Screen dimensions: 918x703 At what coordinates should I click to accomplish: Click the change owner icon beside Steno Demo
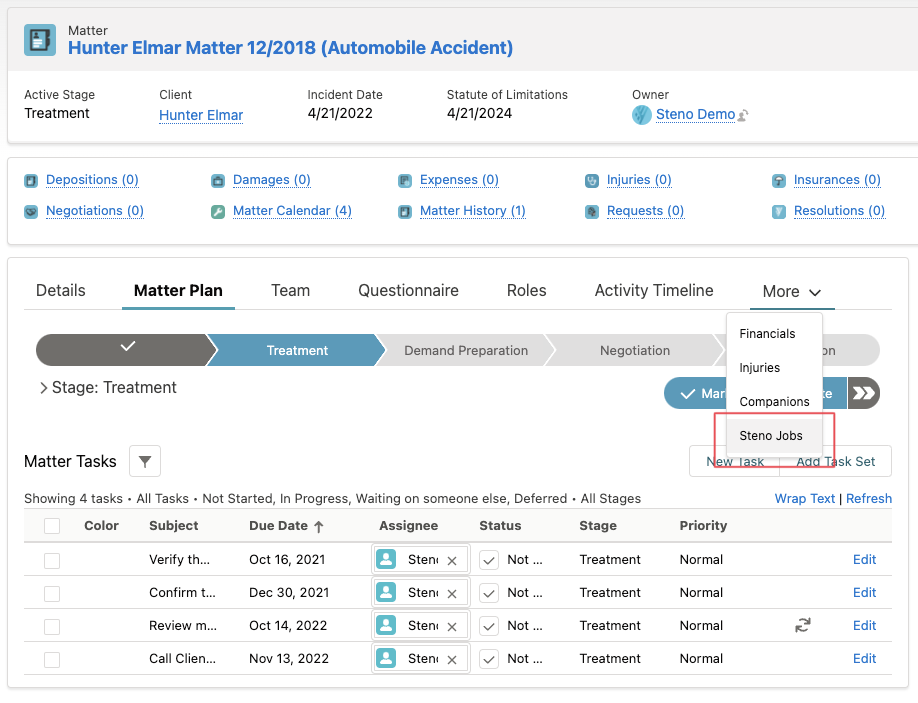[743, 115]
